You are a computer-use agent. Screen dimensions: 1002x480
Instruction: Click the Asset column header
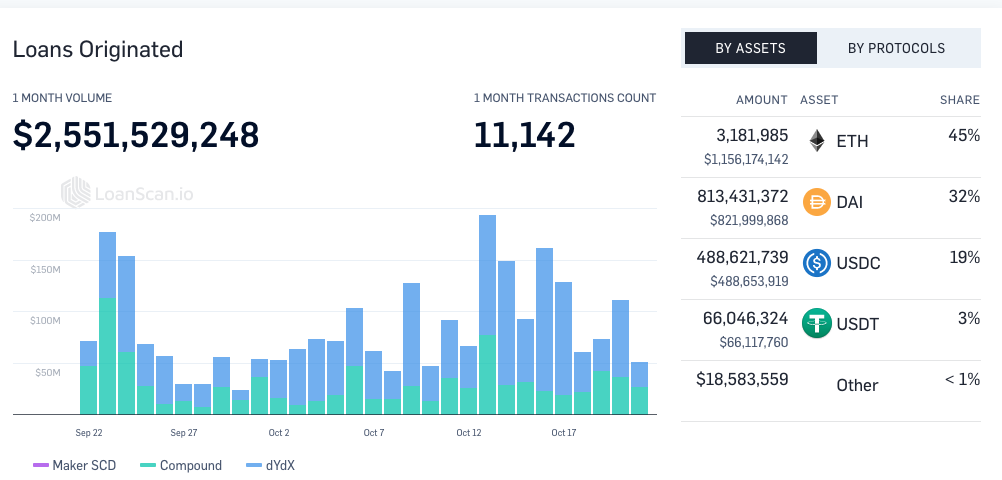[819, 100]
